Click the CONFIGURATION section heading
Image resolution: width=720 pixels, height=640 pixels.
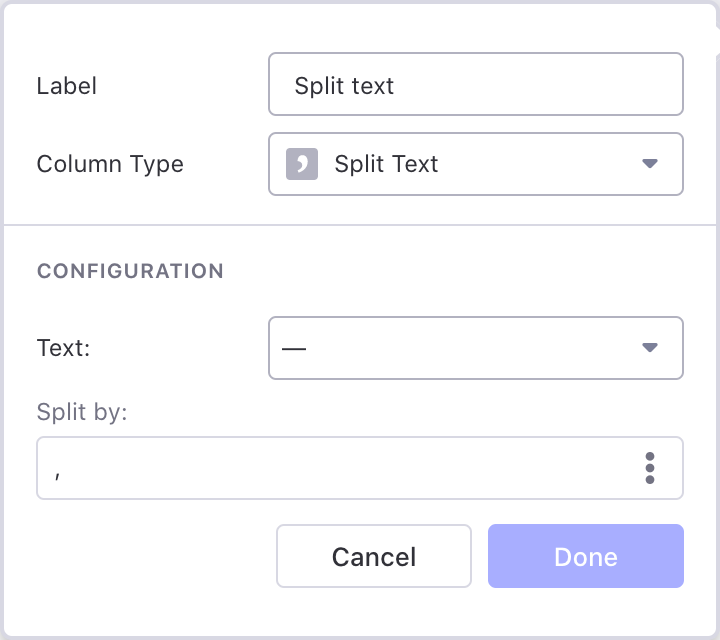click(x=130, y=271)
